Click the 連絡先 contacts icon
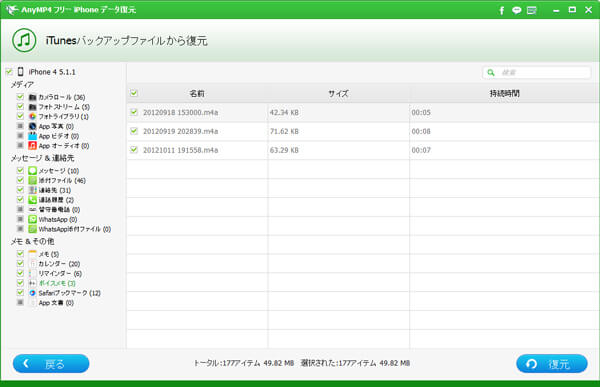Screen dimensions: 600x387 click(33, 190)
